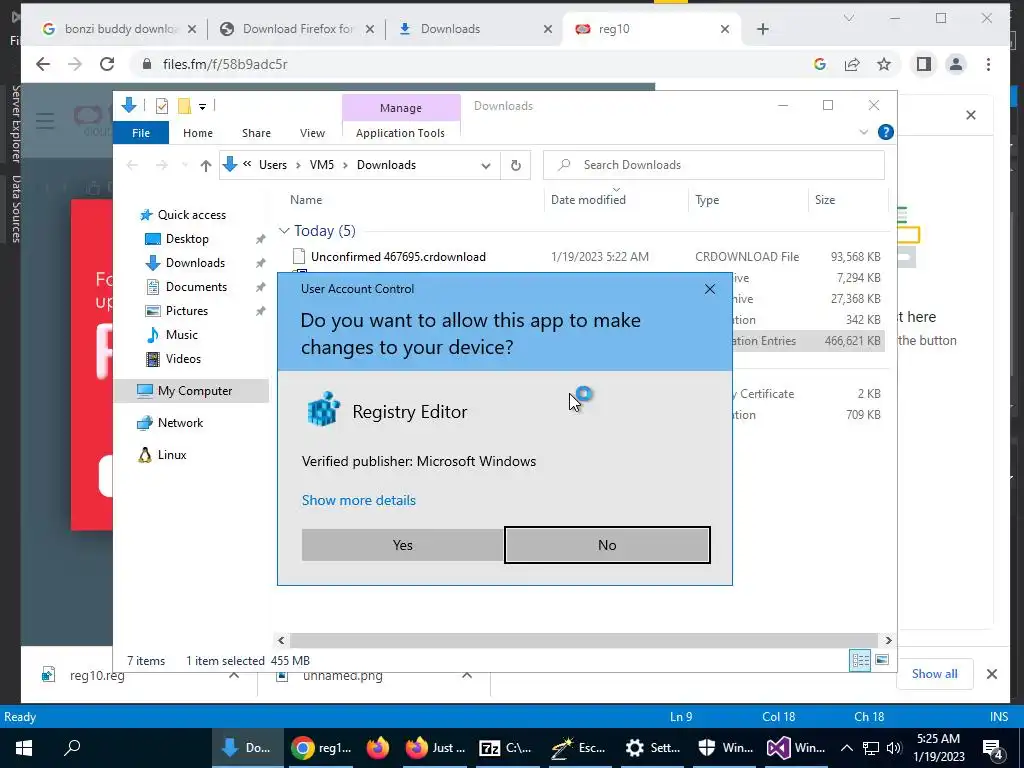The width and height of the screenshot is (1024, 768).
Task: Open a new Chrome tab
Action: [x=763, y=29]
